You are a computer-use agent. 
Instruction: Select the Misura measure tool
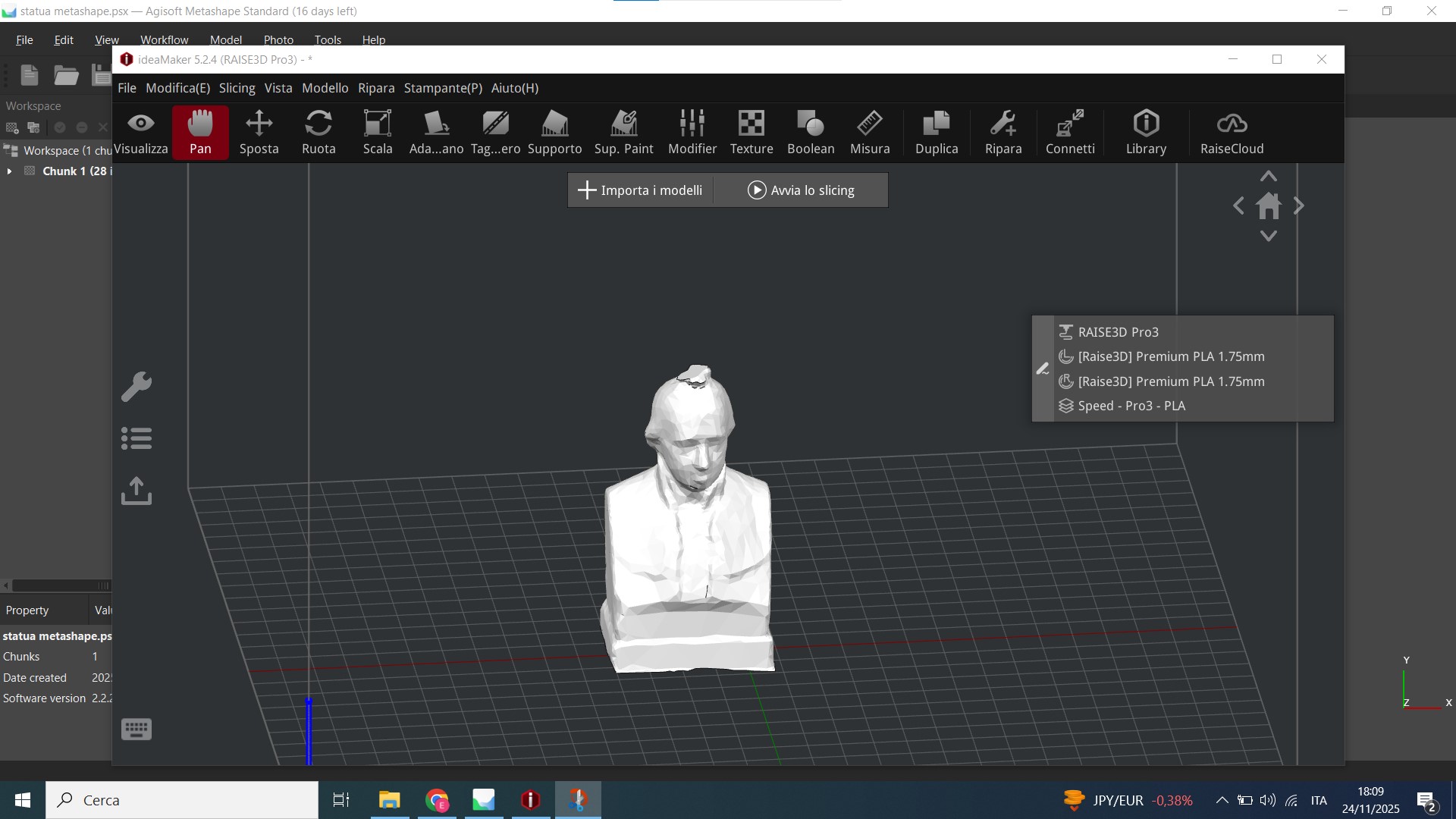tap(870, 132)
